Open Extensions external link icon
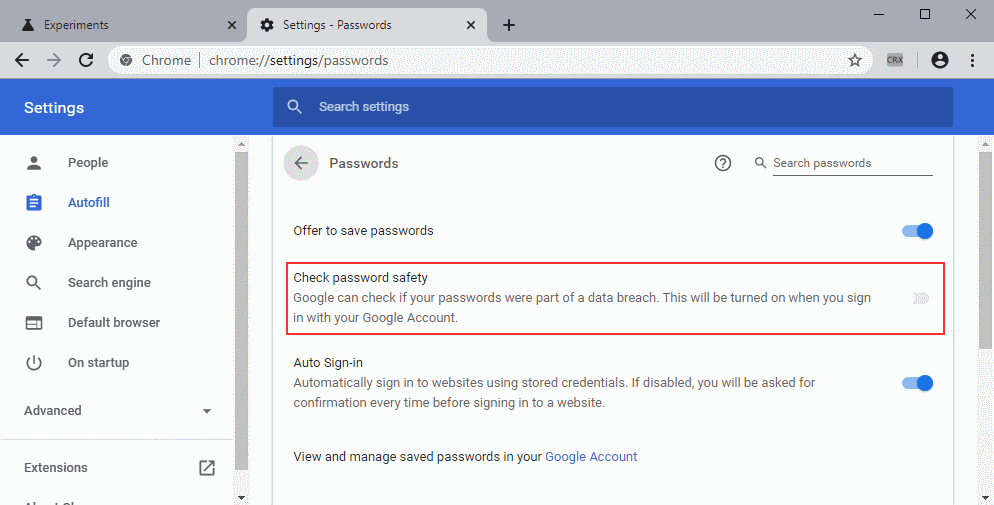Image resolution: width=994 pixels, height=505 pixels. [x=207, y=467]
